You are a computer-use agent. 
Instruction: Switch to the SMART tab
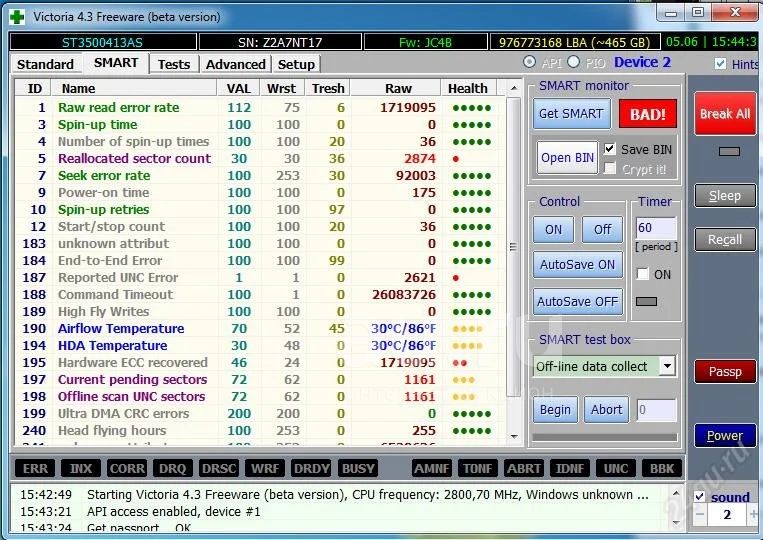click(116, 63)
